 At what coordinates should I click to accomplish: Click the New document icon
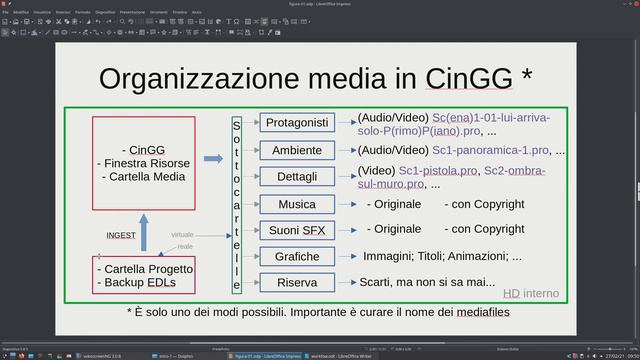(5, 22)
